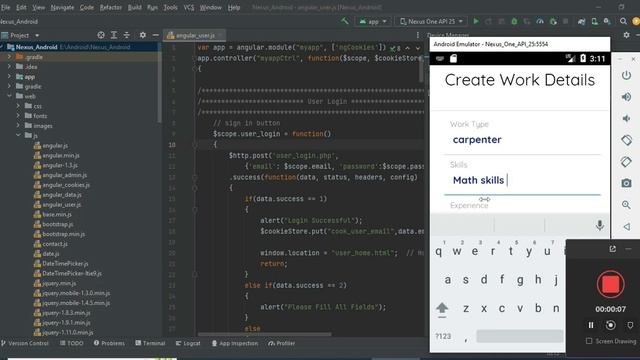640x360 pixels.
Task: Tap the microphone icon on the keyboard
Action: pyautogui.click(x=600, y=225)
